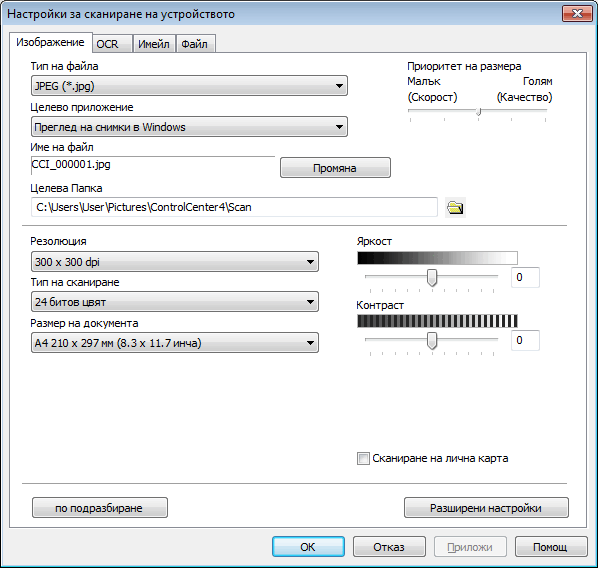Expand the Тип на сканиране dropdown

click(175, 302)
